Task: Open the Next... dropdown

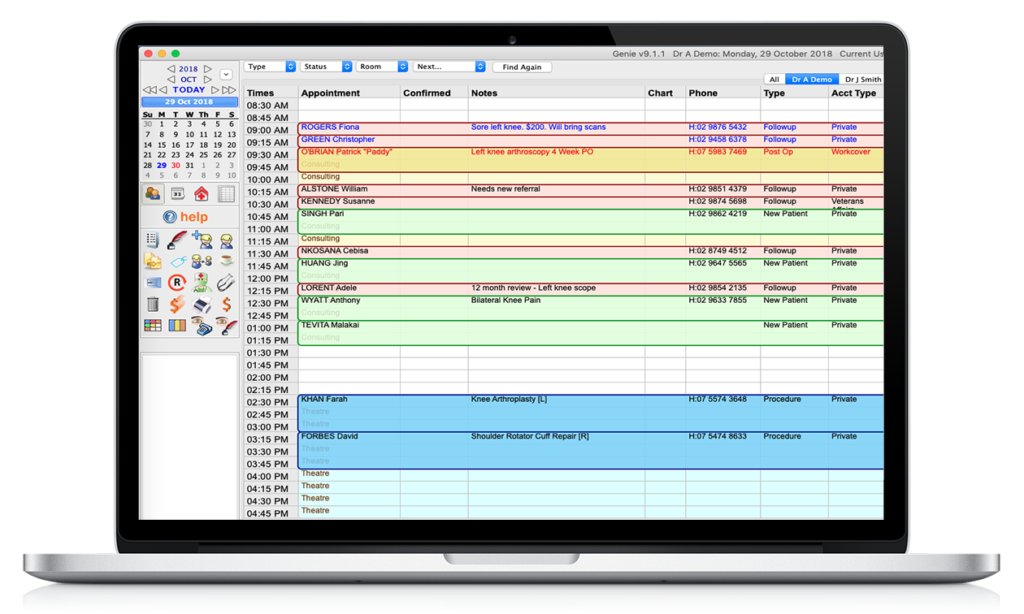Action: [449, 67]
